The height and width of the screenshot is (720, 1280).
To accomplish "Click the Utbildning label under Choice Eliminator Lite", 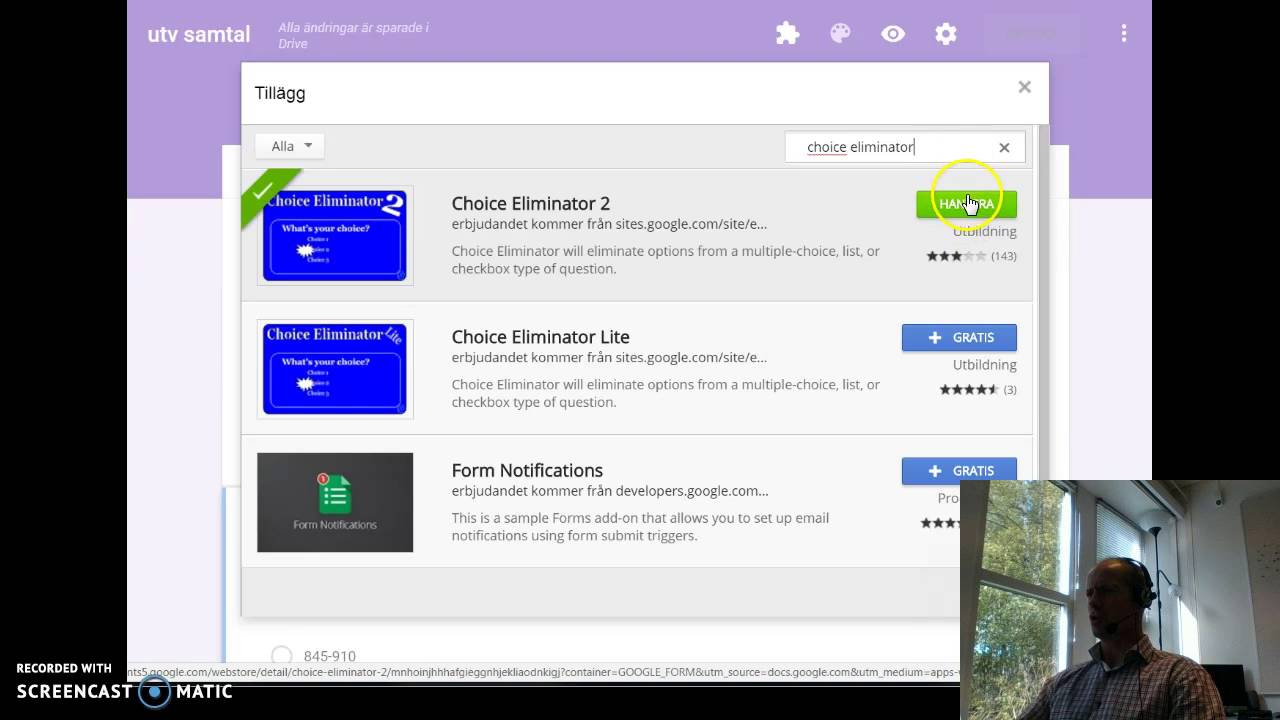I will [985, 365].
